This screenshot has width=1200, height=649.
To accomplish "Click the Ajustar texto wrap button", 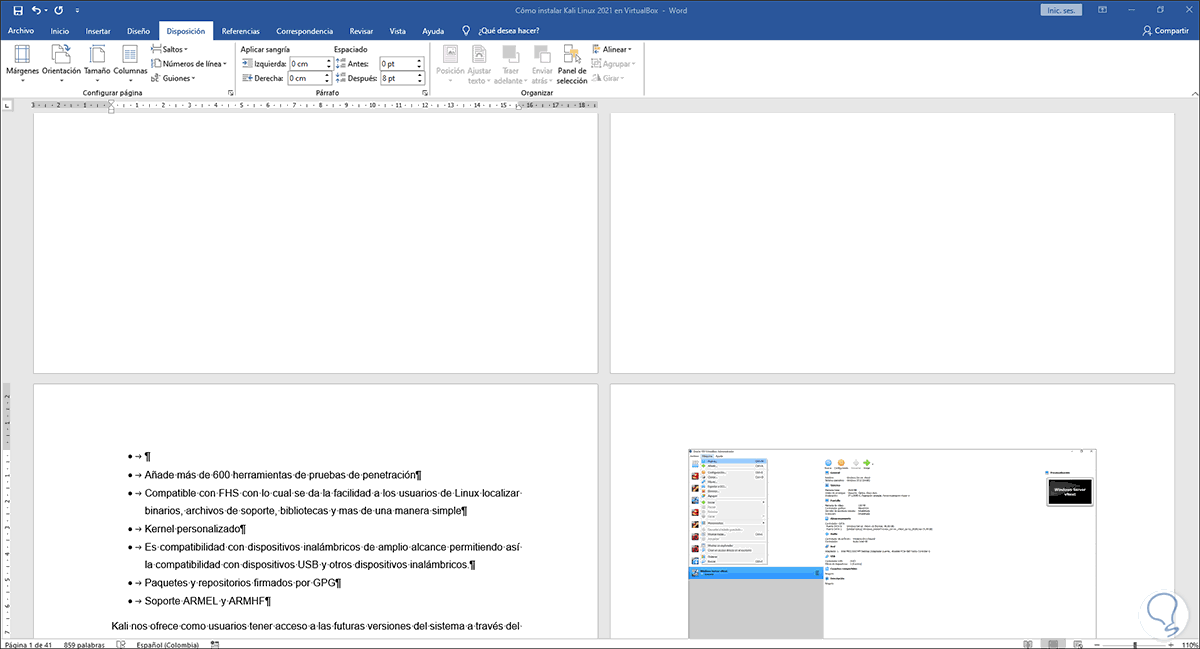I will click(480, 64).
